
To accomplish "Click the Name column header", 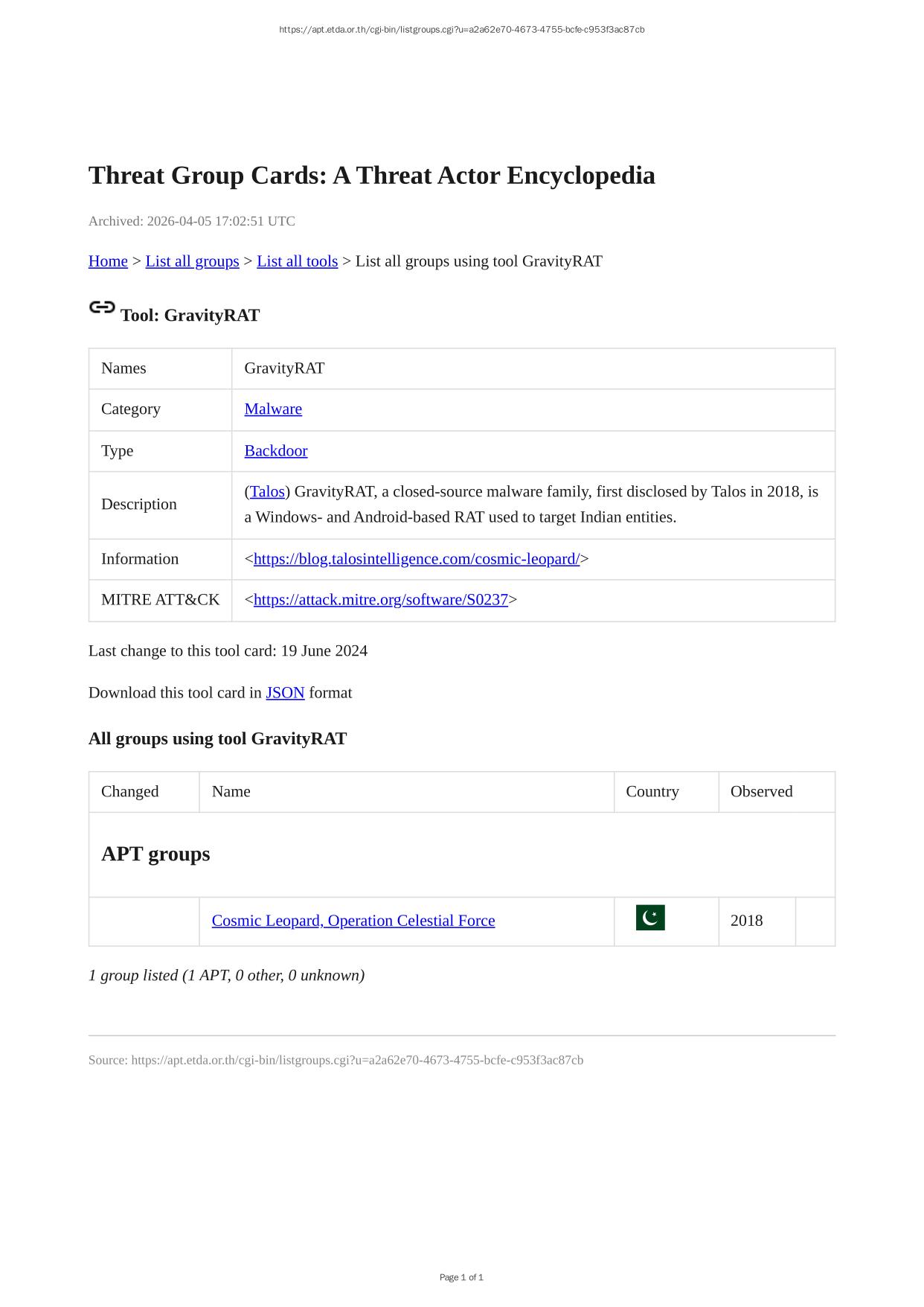I will pos(231,792).
